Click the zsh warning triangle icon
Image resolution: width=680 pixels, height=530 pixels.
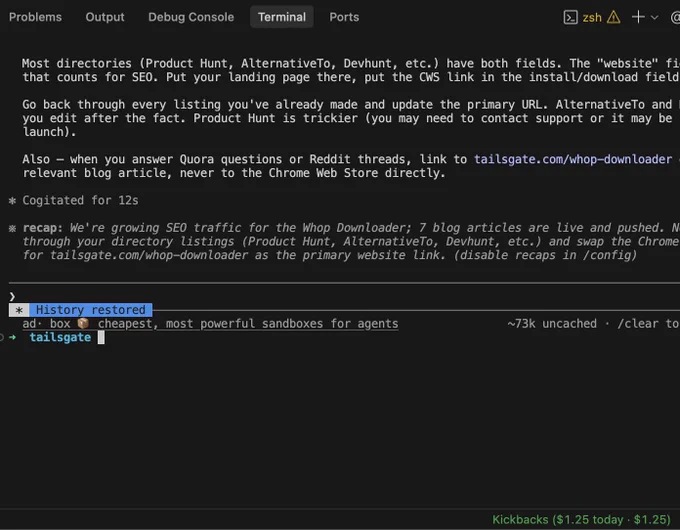coord(614,18)
